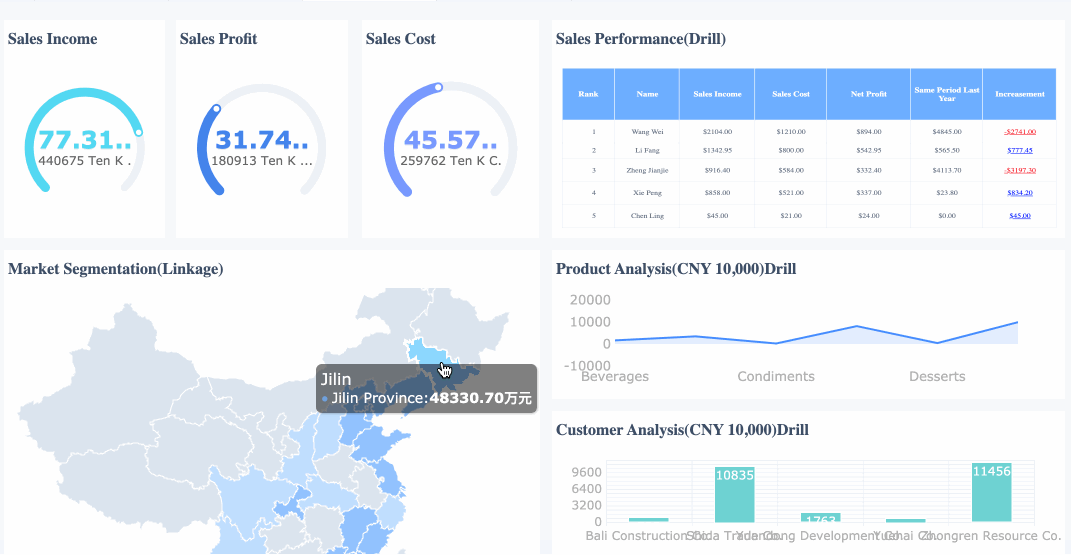The height and width of the screenshot is (555, 1071).
Task: Open the -$2741.00 increasement link for Wang Wei
Action: (1020, 132)
